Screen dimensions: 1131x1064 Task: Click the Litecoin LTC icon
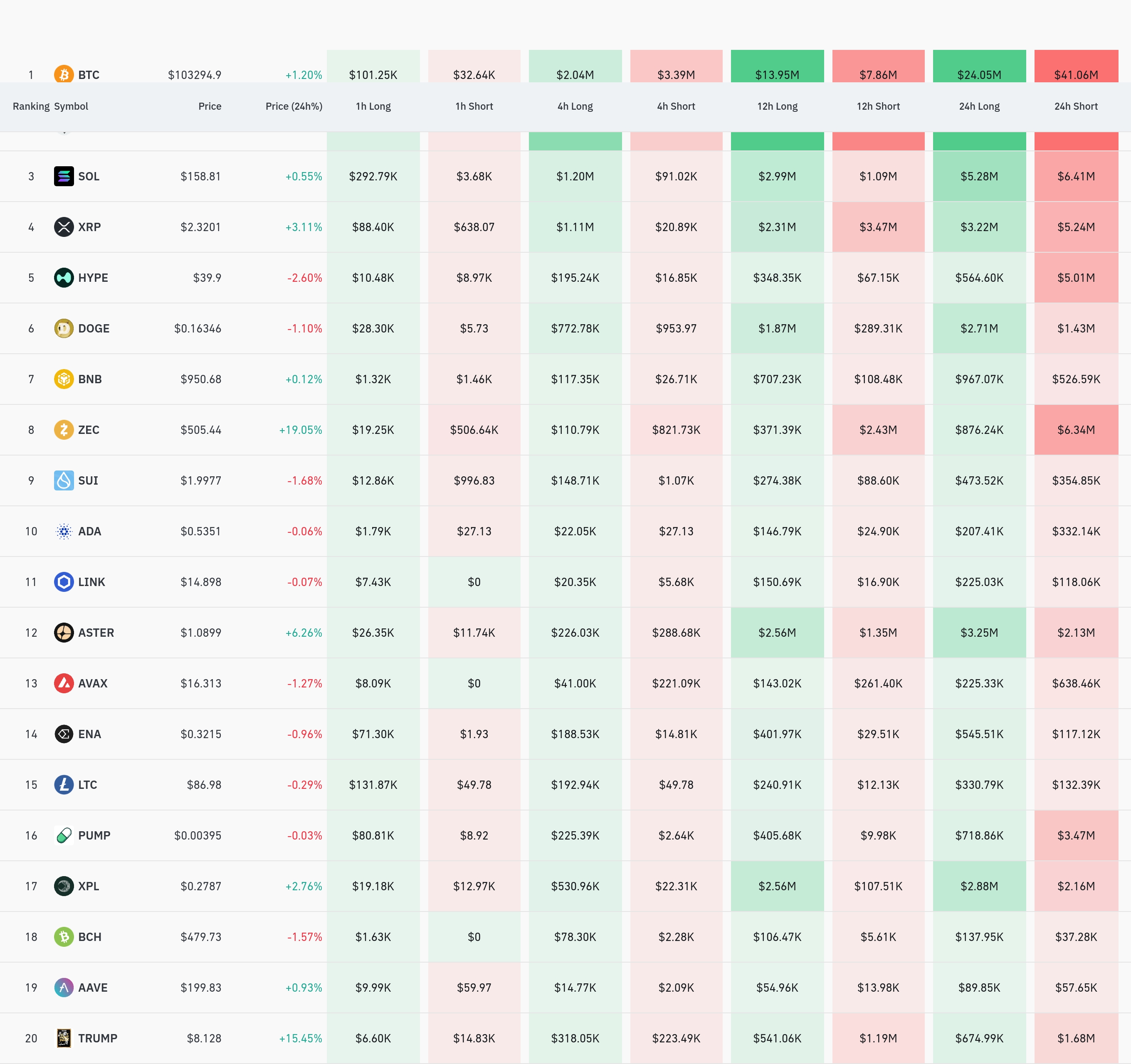[x=64, y=785]
